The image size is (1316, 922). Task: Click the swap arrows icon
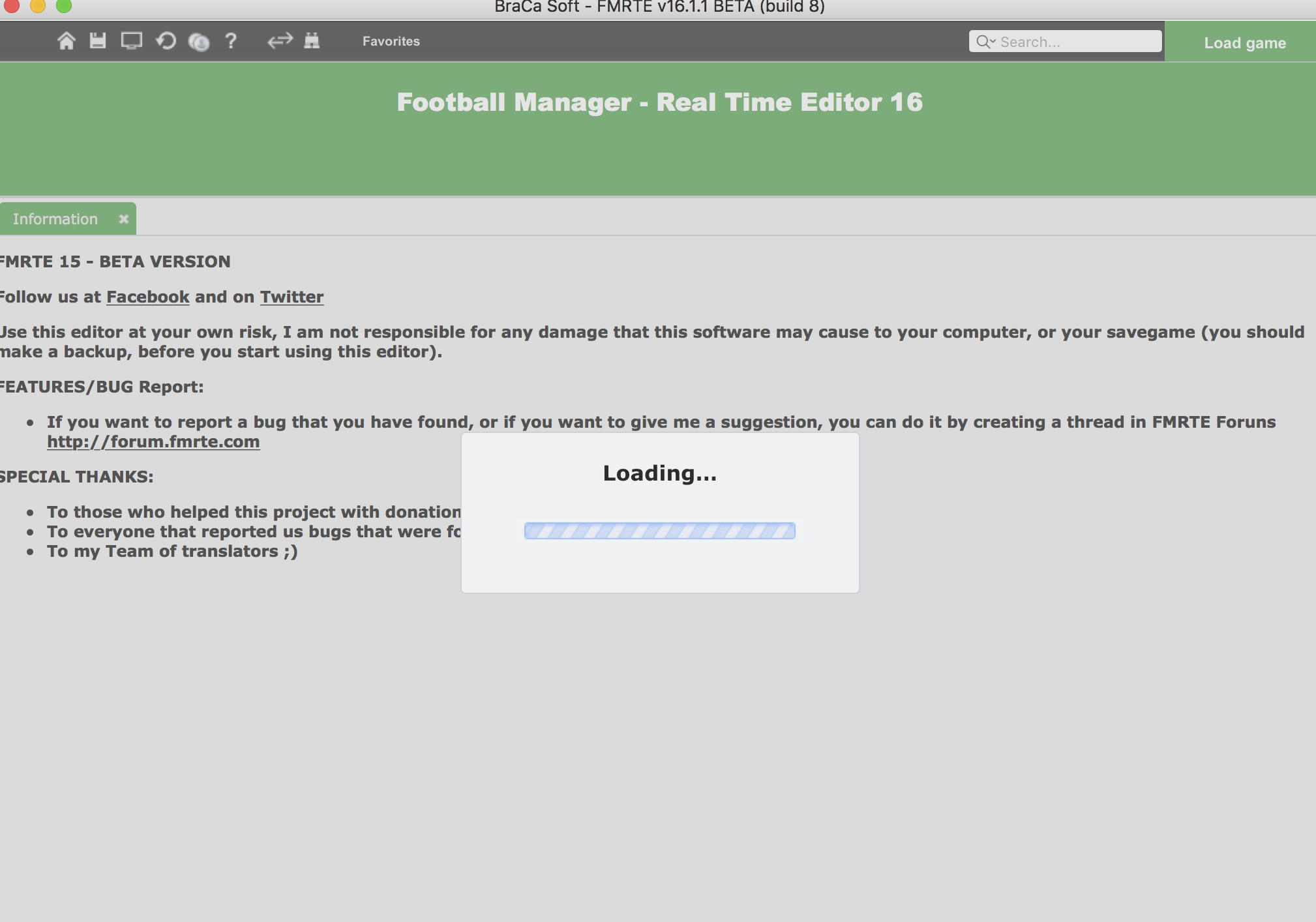coord(280,41)
